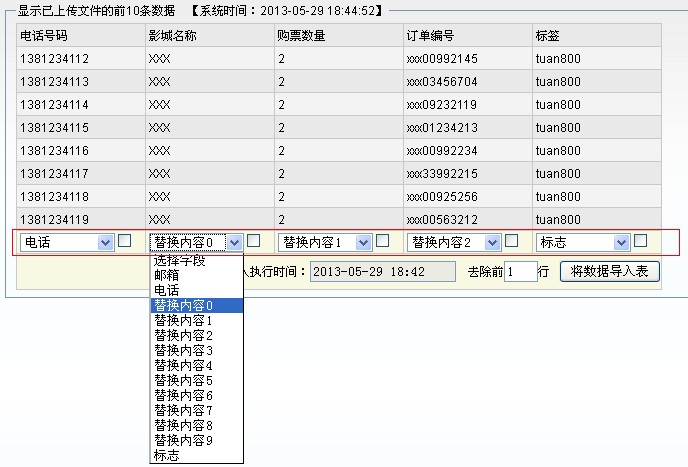
Task: Toggle the checkbox beside 替换内容2 dropdown
Action: (512, 240)
